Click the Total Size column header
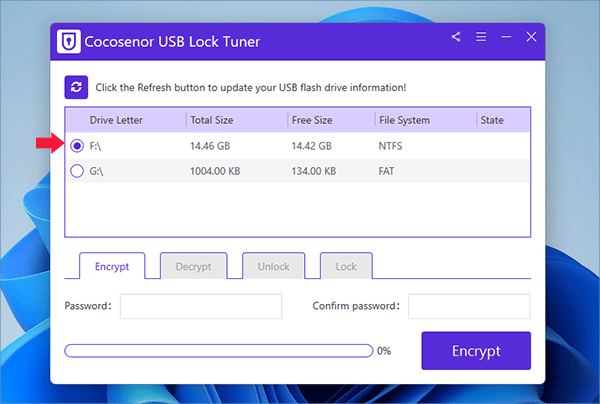 [212, 120]
